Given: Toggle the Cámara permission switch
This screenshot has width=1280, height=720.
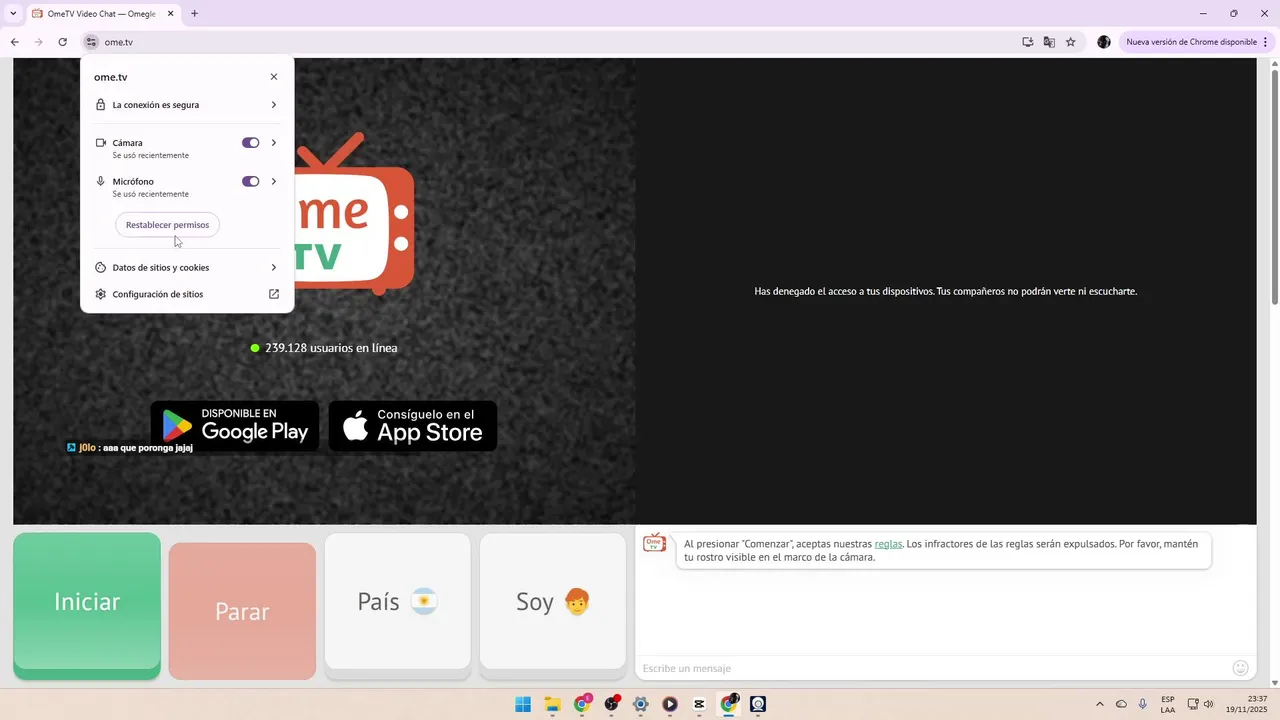Looking at the screenshot, I should click(251, 143).
